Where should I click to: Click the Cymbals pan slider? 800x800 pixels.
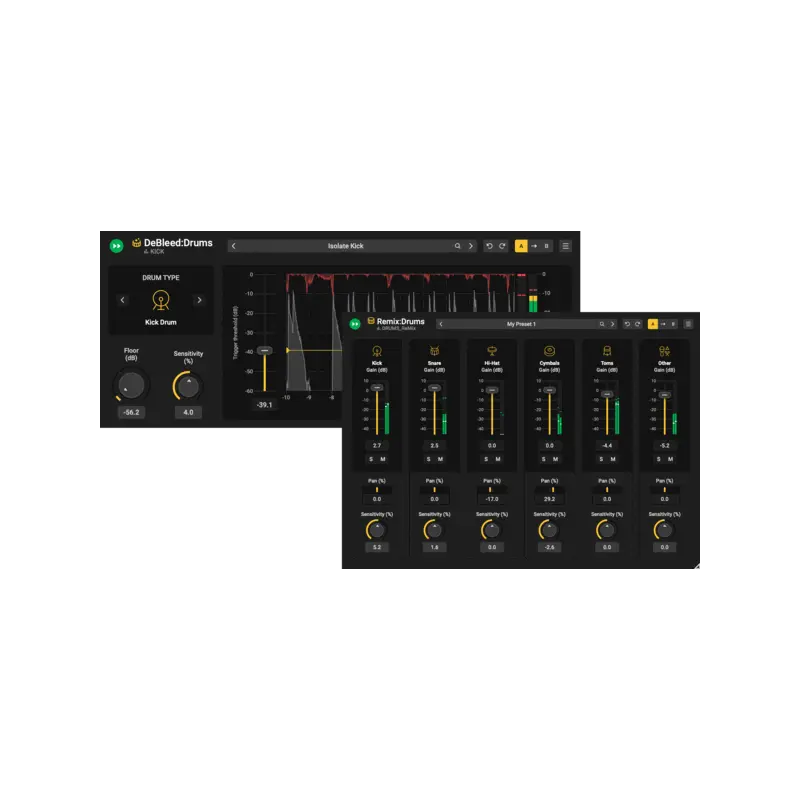[x=549, y=490]
